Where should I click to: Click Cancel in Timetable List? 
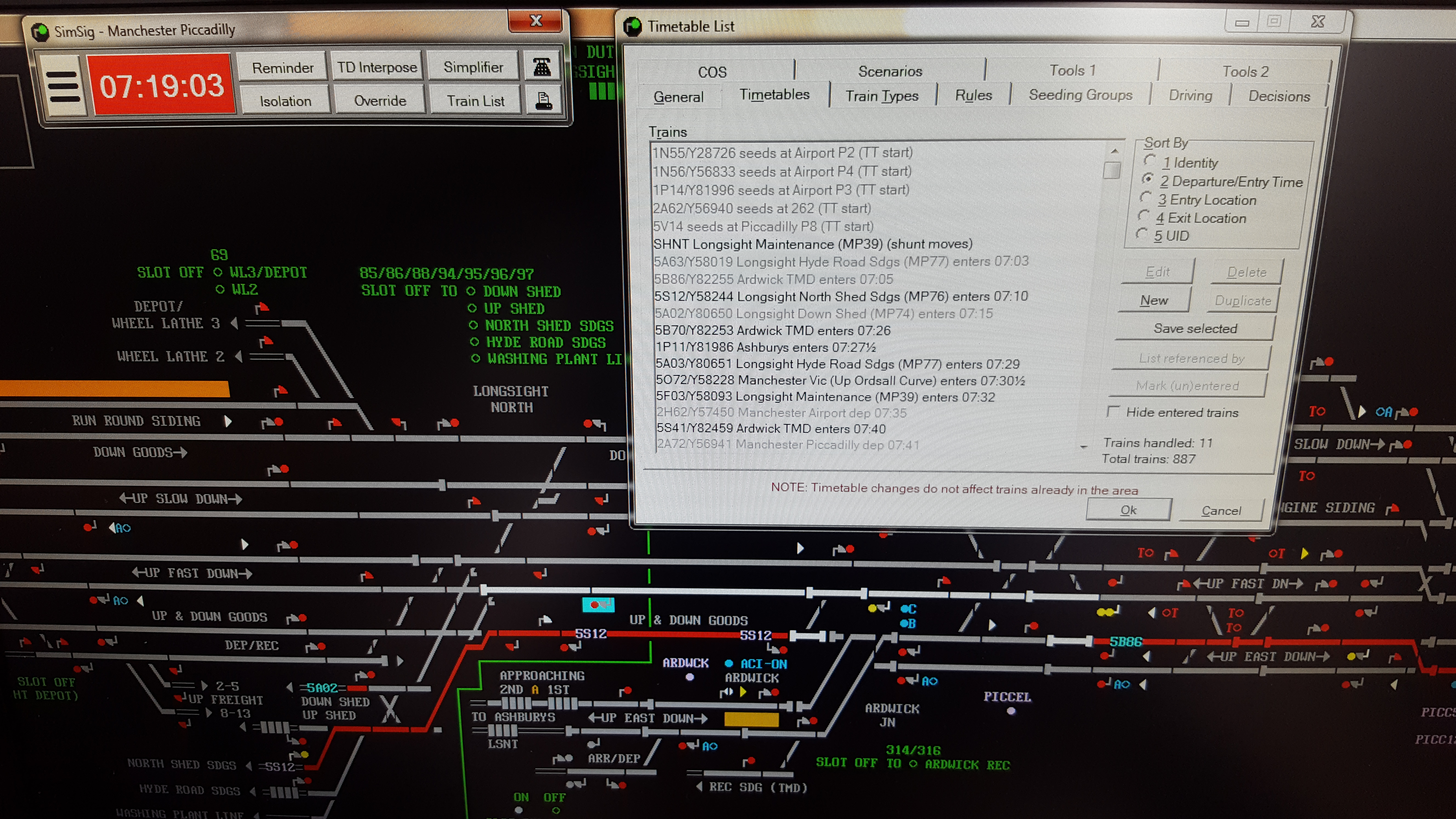1221,510
